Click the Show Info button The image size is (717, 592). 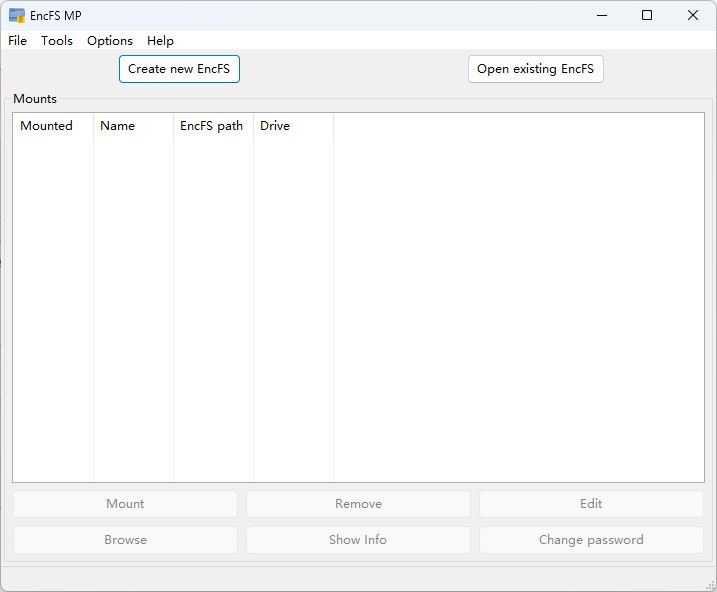[358, 540]
